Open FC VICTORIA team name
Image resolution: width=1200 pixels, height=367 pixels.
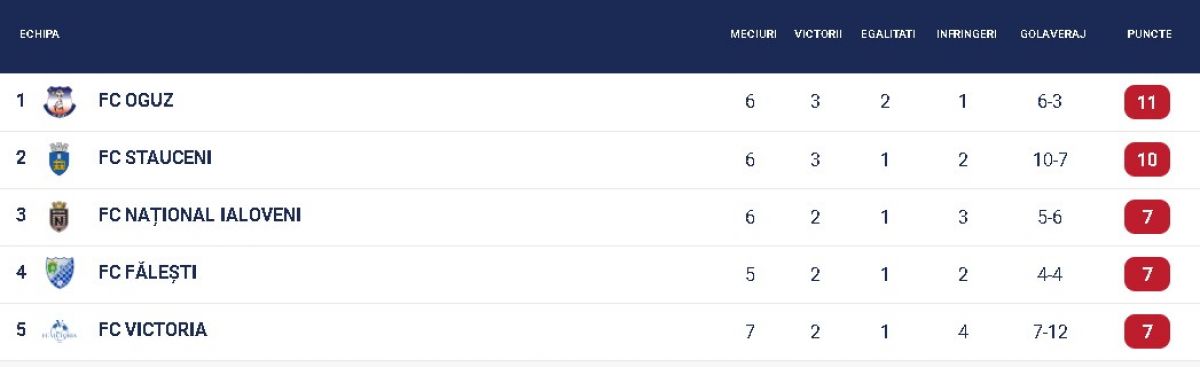pyautogui.click(x=153, y=330)
